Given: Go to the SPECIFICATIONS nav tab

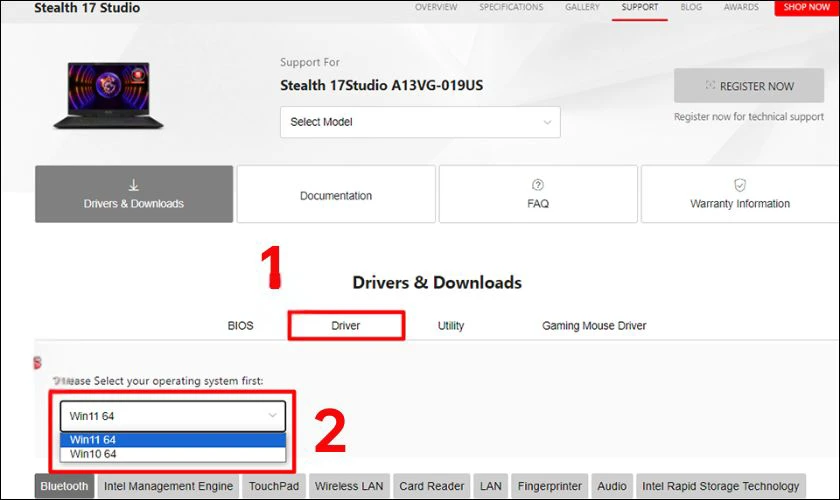Looking at the screenshot, I should 511,8.
